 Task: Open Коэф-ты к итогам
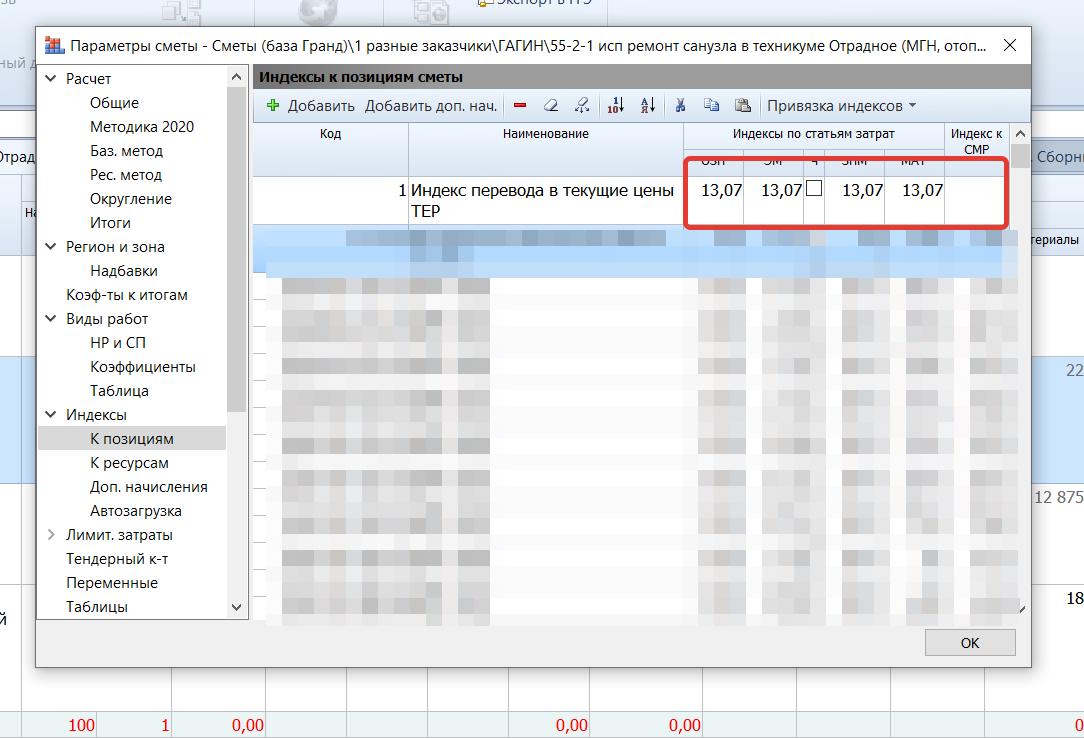(x=127, y=295)
